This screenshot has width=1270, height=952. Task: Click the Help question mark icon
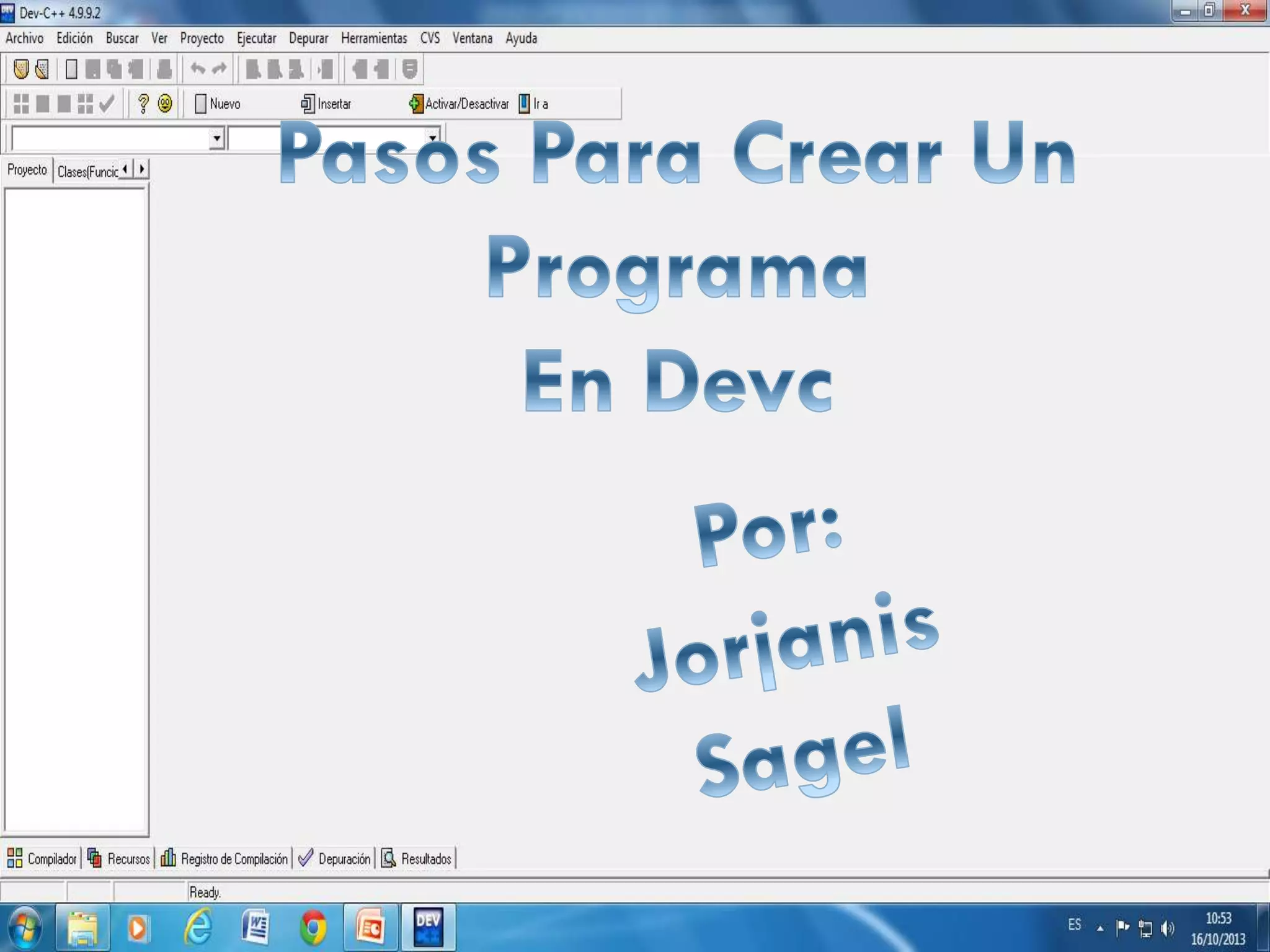143,104
